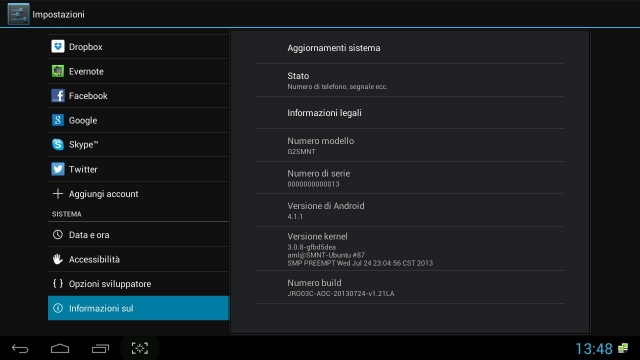The height and width of the screenshot is (360, 640).
Task: Tap the Impostazioni settings icon in header
Action: click(x=18, y=14)
